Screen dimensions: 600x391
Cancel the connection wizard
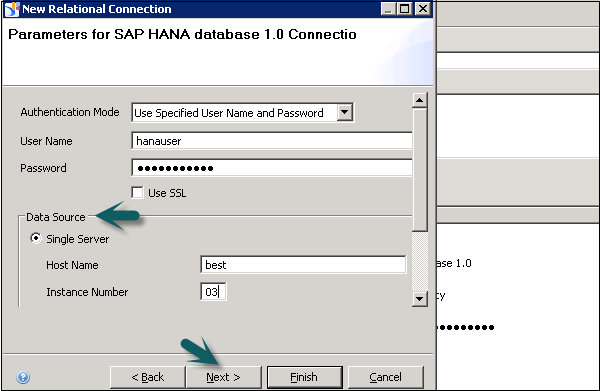click(386, 377)
